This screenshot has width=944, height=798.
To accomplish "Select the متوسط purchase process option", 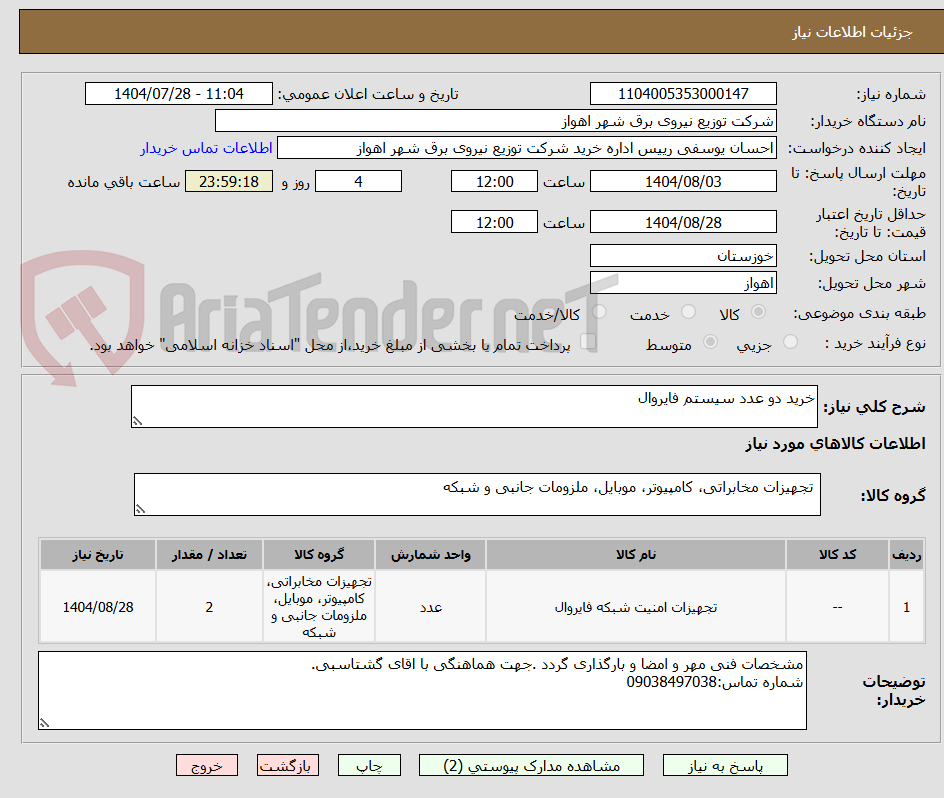I will point(711,342).
